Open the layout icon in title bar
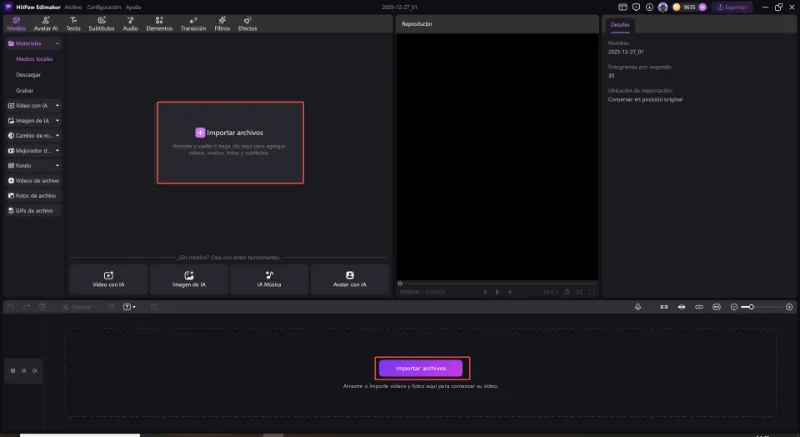Viewport: 800px width, 437px height. coord(622,7)
